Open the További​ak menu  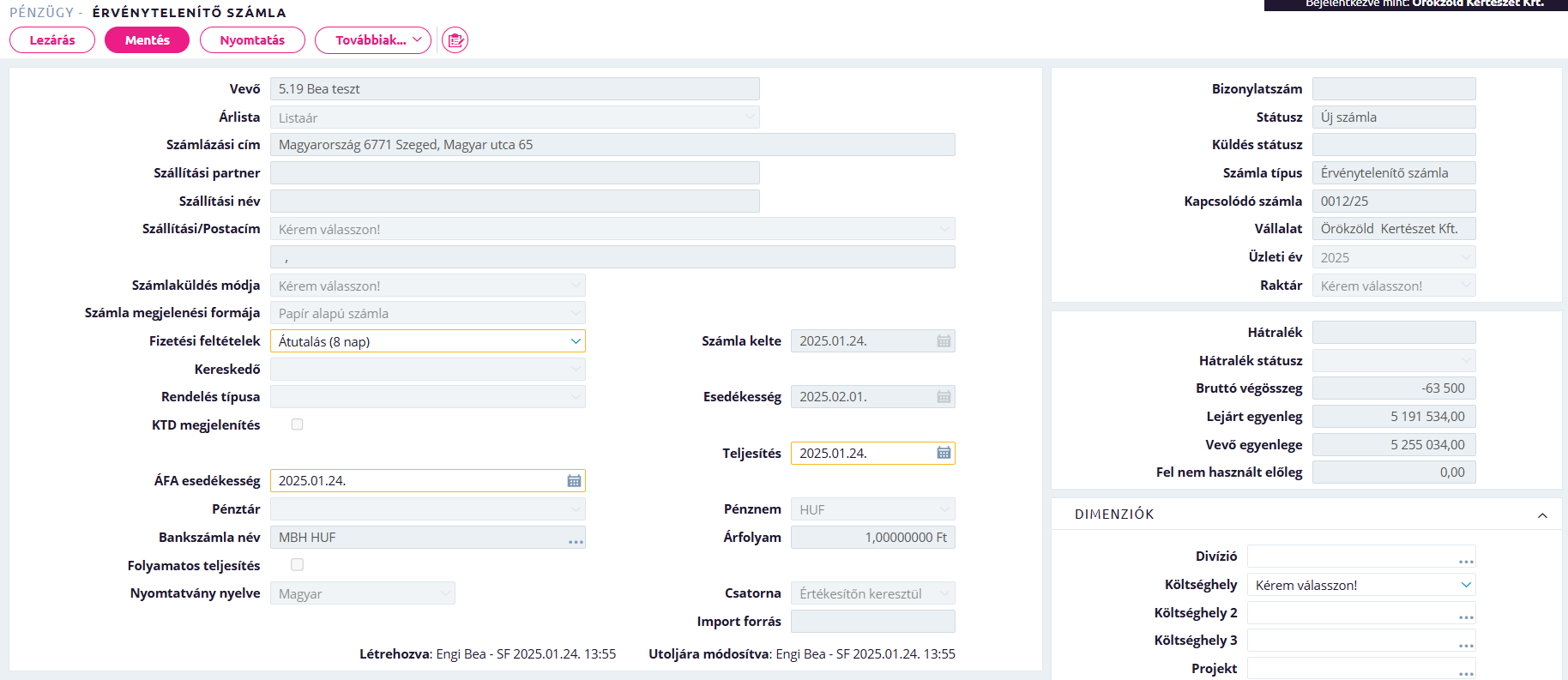(373, 40)
